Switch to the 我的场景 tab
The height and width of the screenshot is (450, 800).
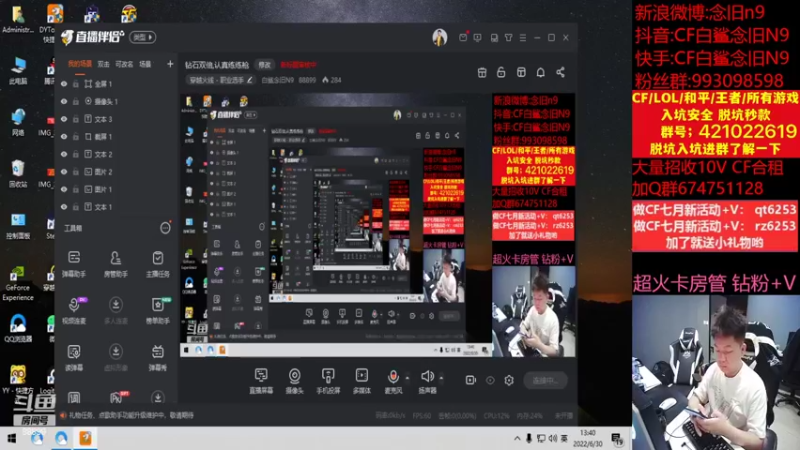(80, 64)
